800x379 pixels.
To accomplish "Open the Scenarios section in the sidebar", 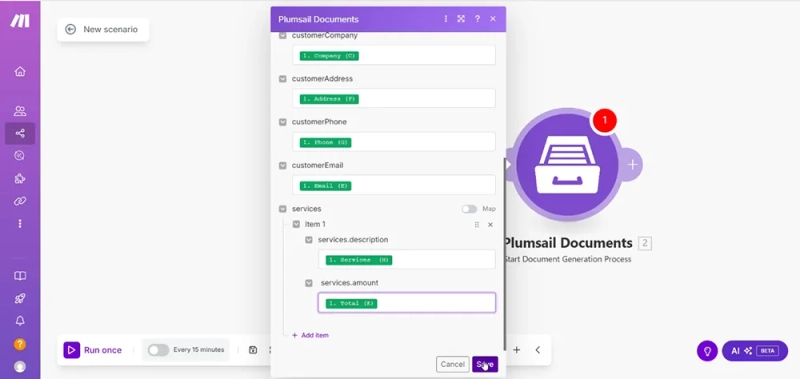I will (20, 134).
